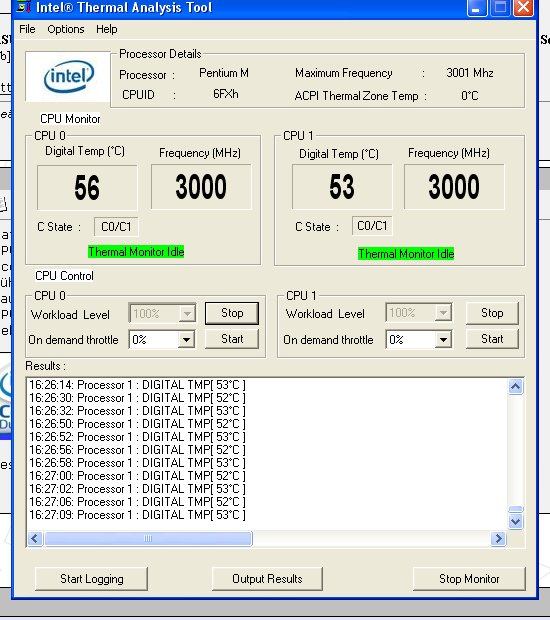Click the Pentium M processor value
The image size is (550, 620).
point(224,73)
